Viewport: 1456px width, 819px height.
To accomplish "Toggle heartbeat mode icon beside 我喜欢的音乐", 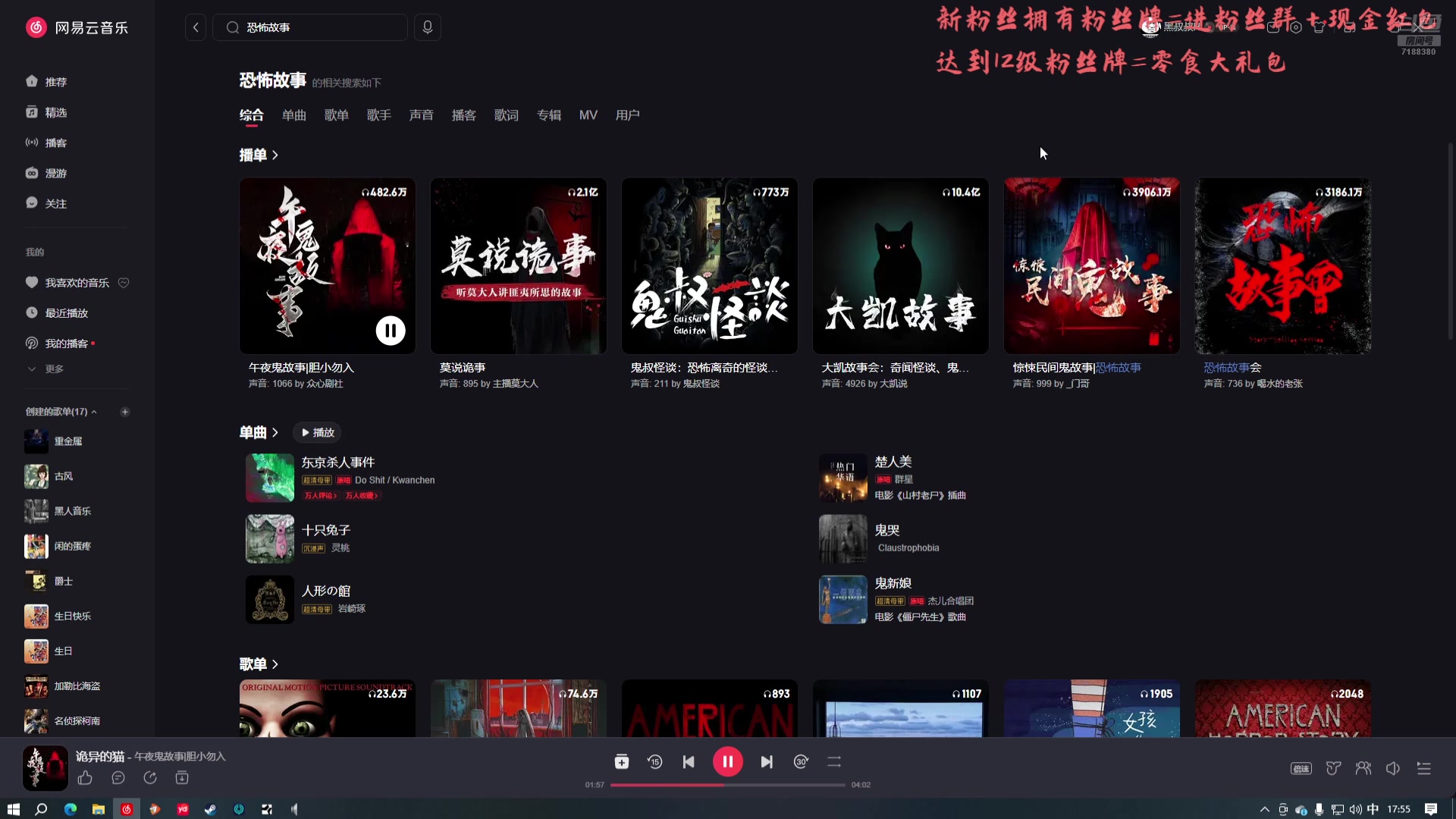I will click(x=124, y=283).
